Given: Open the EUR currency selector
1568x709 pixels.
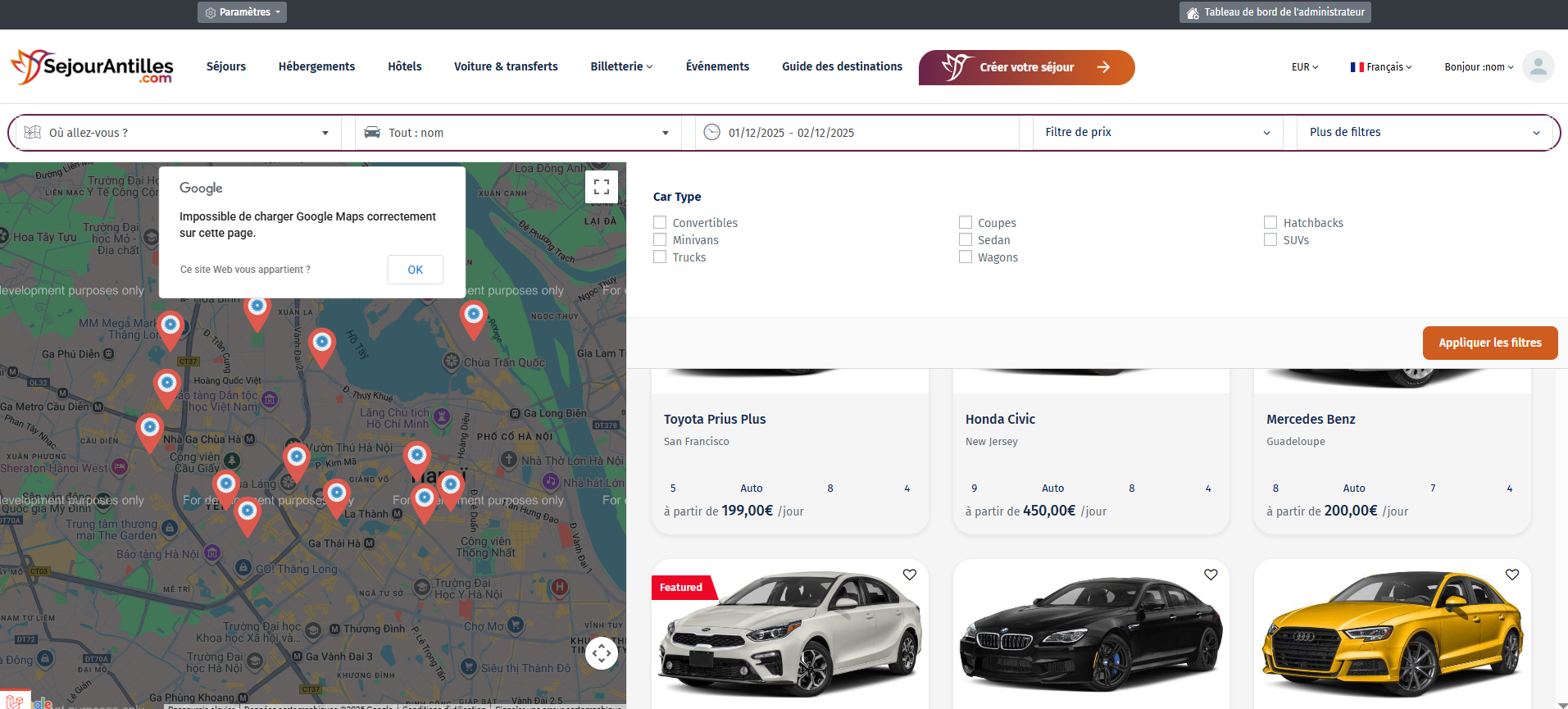Looking at the screenshot, I should pos(1304,67).
